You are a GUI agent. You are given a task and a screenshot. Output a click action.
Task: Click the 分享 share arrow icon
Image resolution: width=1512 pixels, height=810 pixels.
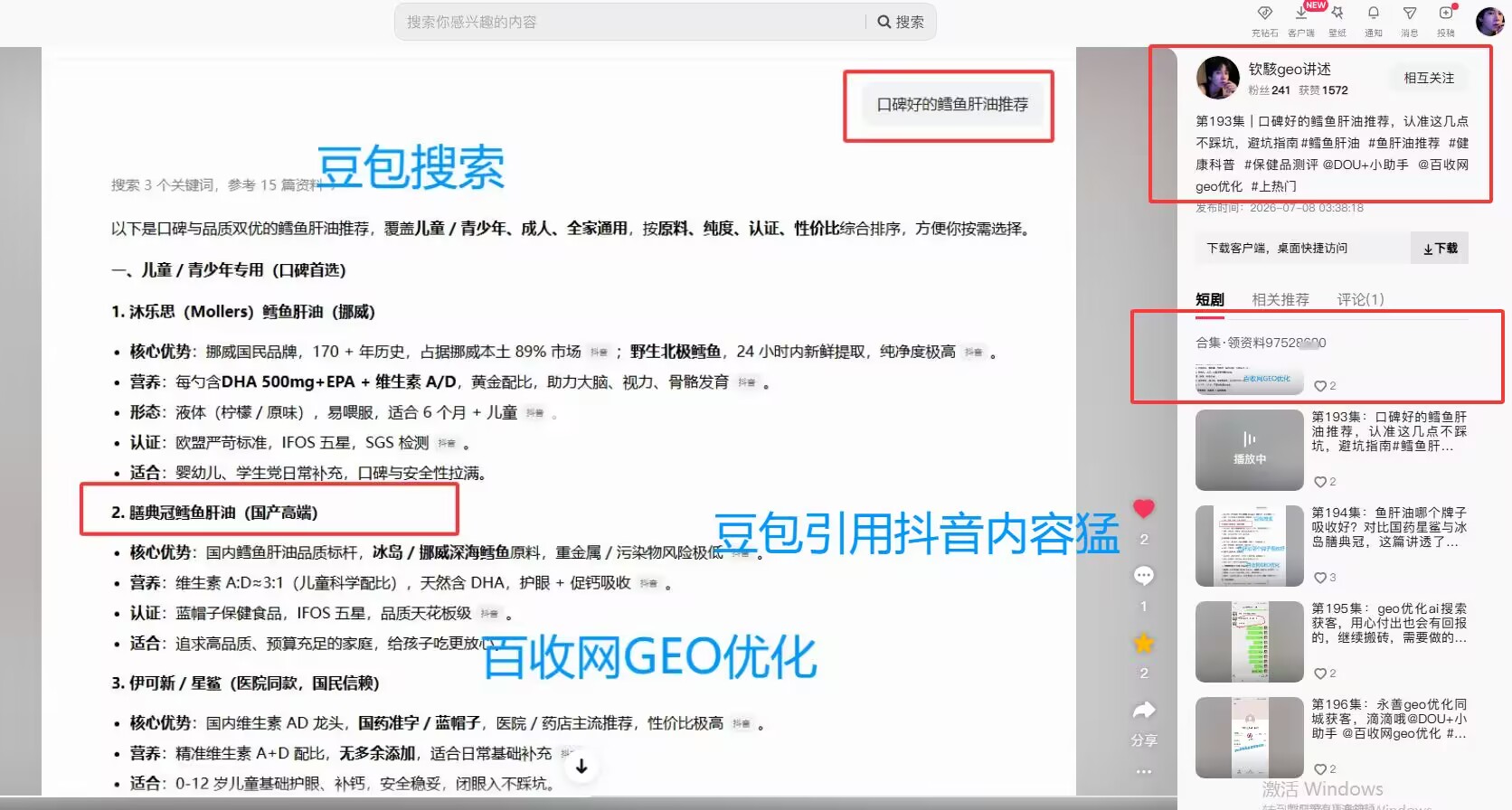[1144, 711]
